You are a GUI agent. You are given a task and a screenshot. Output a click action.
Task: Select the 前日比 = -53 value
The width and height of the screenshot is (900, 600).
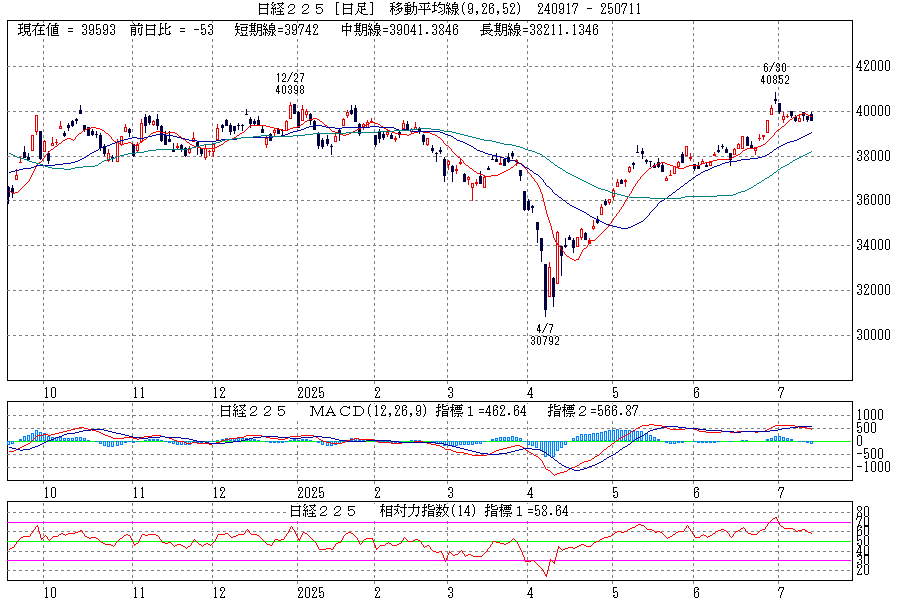point(171,30)
